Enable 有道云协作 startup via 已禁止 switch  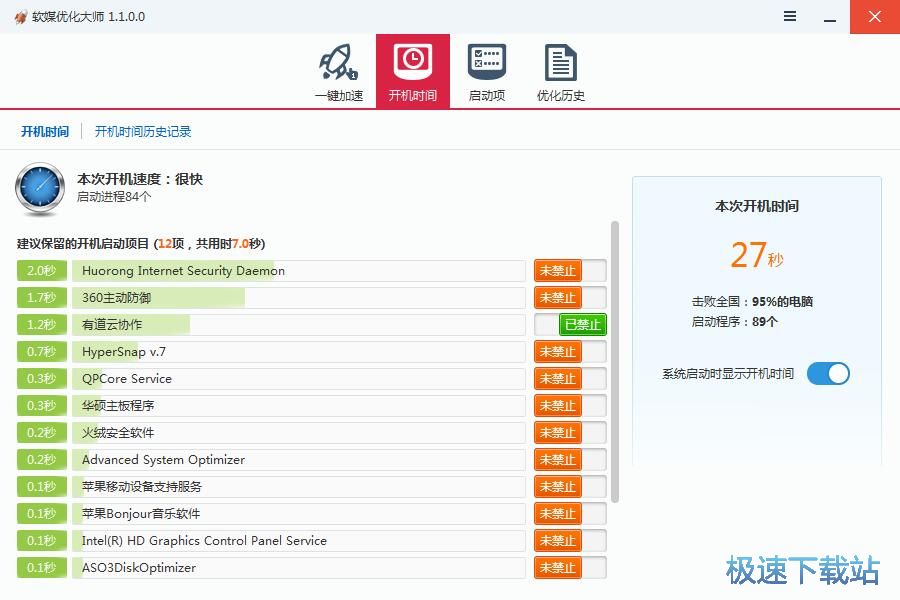(x=570, y=324)
